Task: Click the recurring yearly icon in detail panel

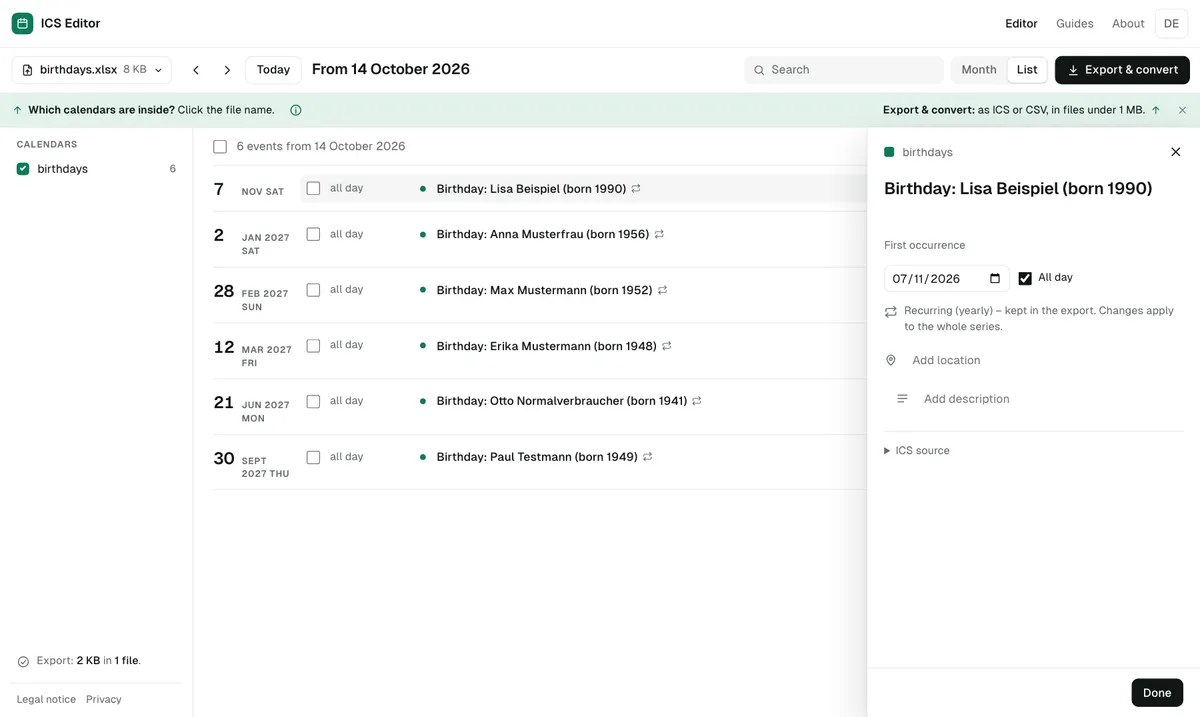Action: (x=891, y=312)
